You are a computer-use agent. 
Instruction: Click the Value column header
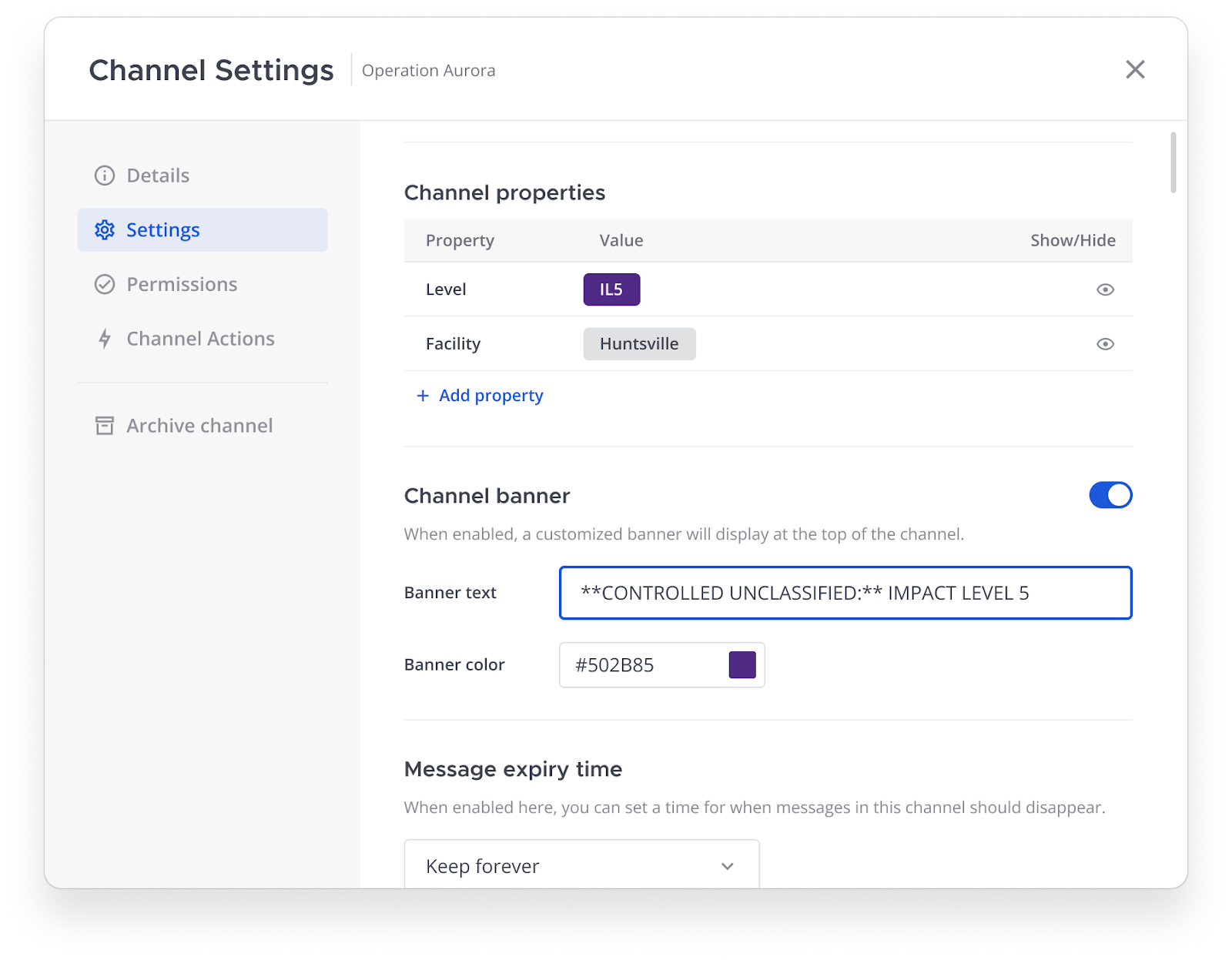pos(621,240)
